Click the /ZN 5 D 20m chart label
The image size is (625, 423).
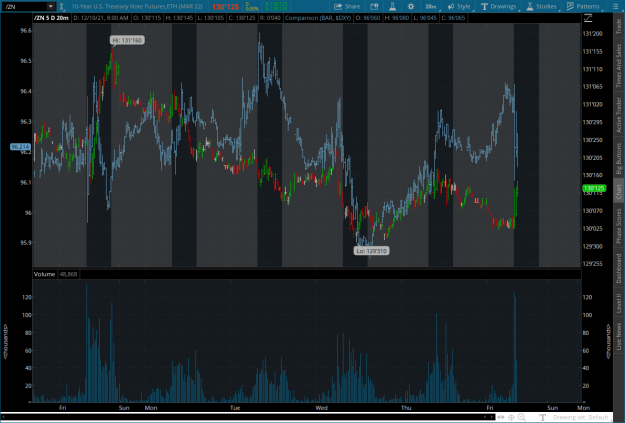51,18
